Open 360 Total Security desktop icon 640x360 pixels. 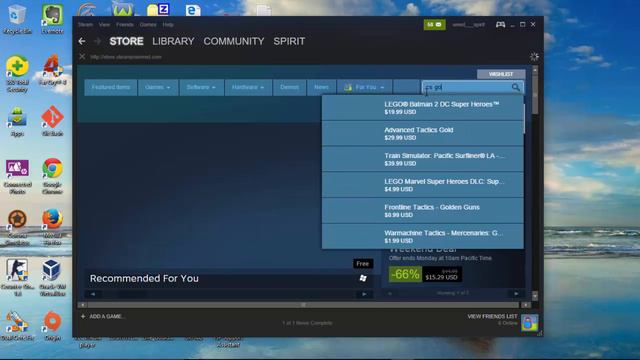click(x=17, y=73)
